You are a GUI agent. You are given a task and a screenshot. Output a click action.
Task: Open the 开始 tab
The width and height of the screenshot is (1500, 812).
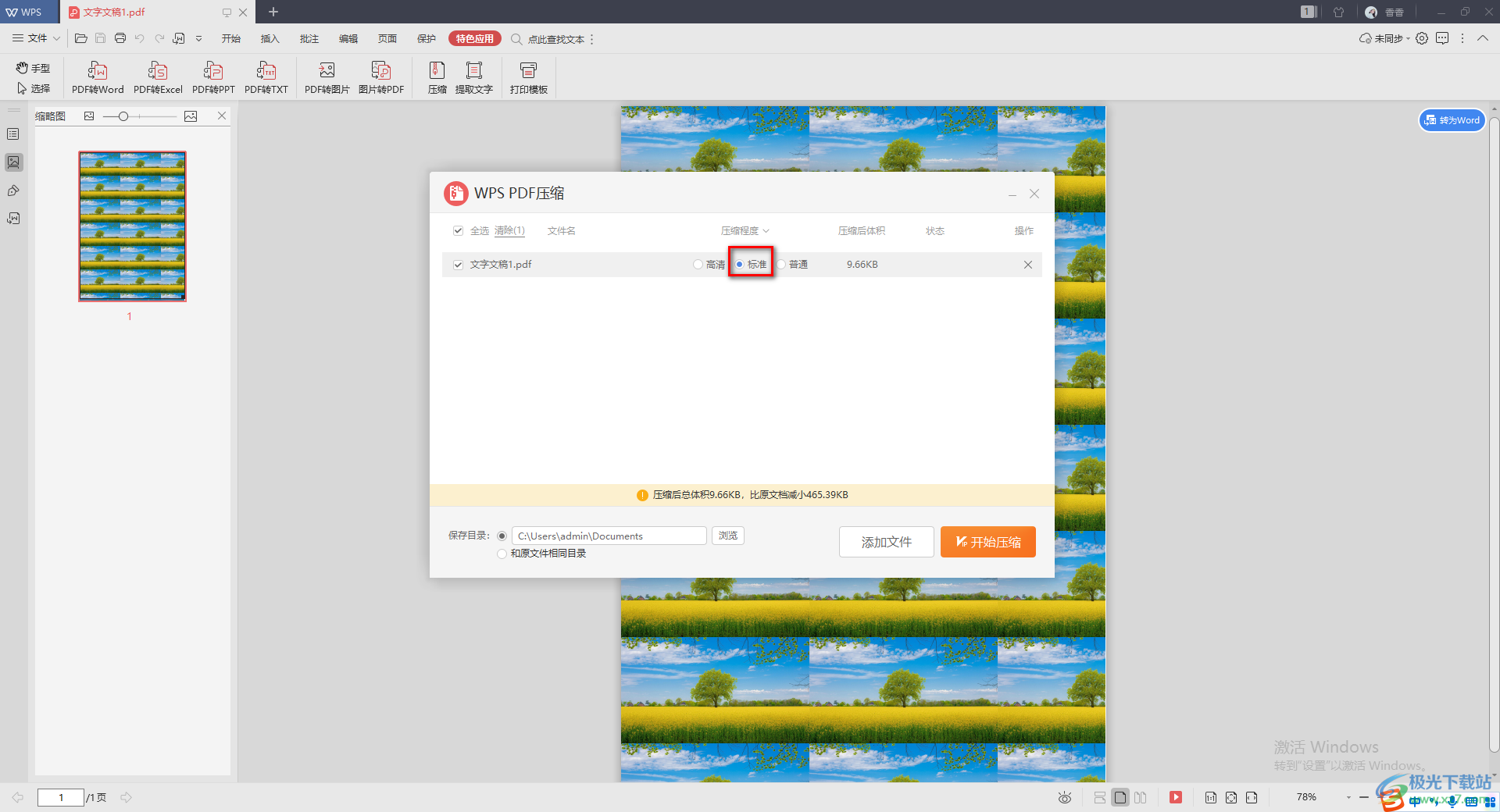tap(231, 38)
